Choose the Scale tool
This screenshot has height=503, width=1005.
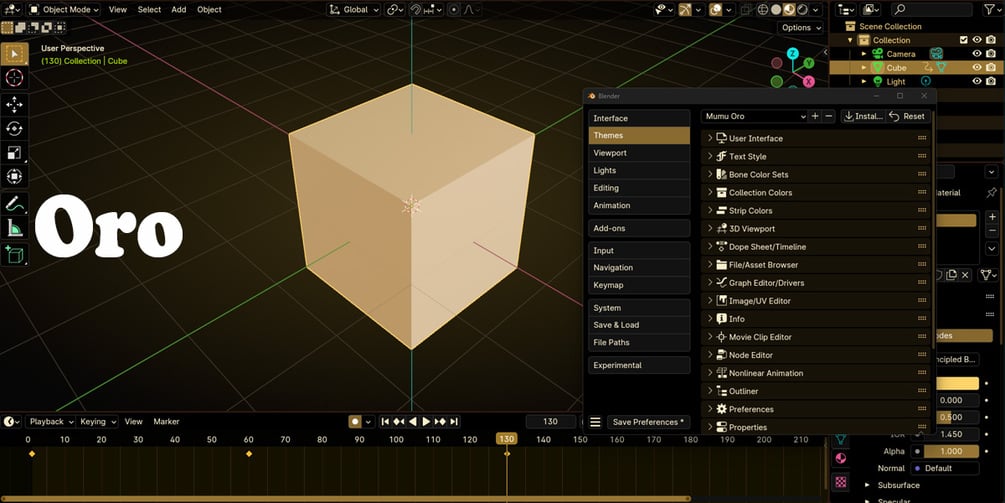[14, 153]
